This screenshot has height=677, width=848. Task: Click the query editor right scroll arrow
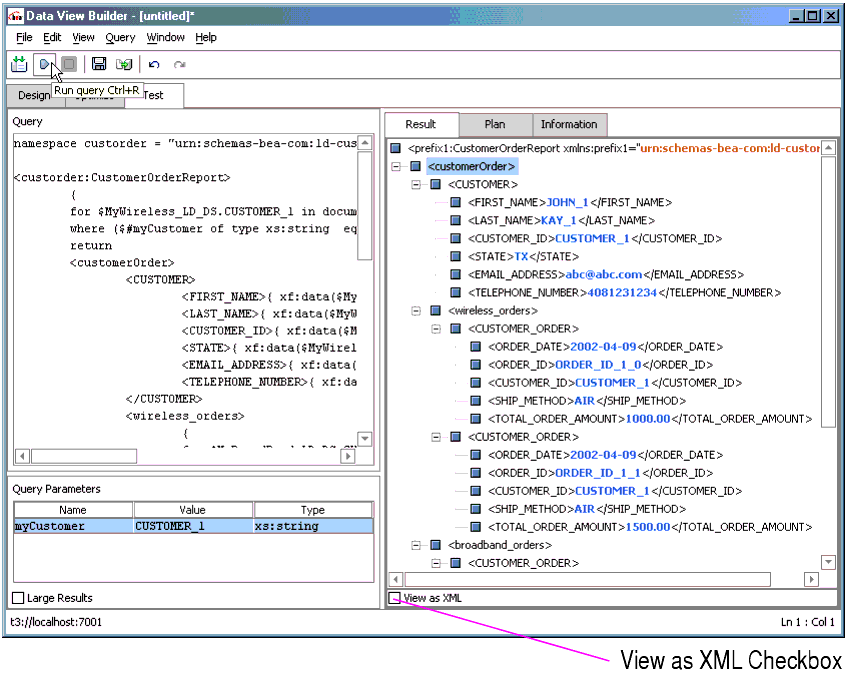pos(348,456)
